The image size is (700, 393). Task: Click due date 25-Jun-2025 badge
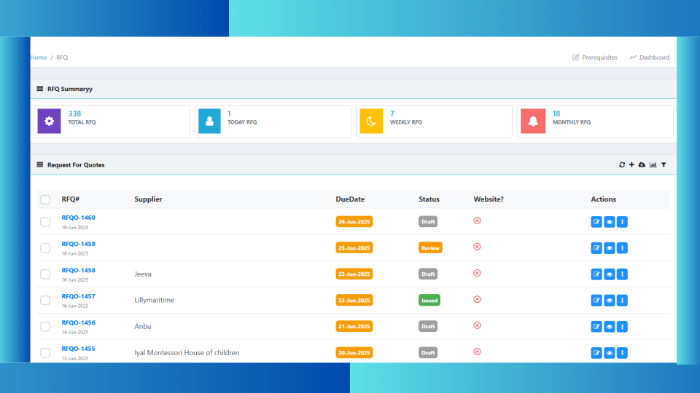354,248
